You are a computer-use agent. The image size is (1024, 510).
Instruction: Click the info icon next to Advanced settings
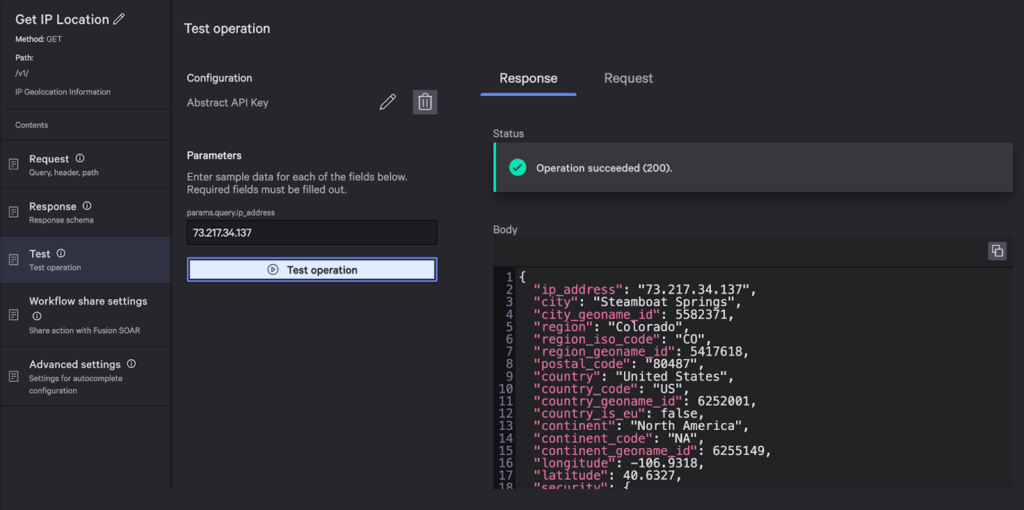point(131,365)
